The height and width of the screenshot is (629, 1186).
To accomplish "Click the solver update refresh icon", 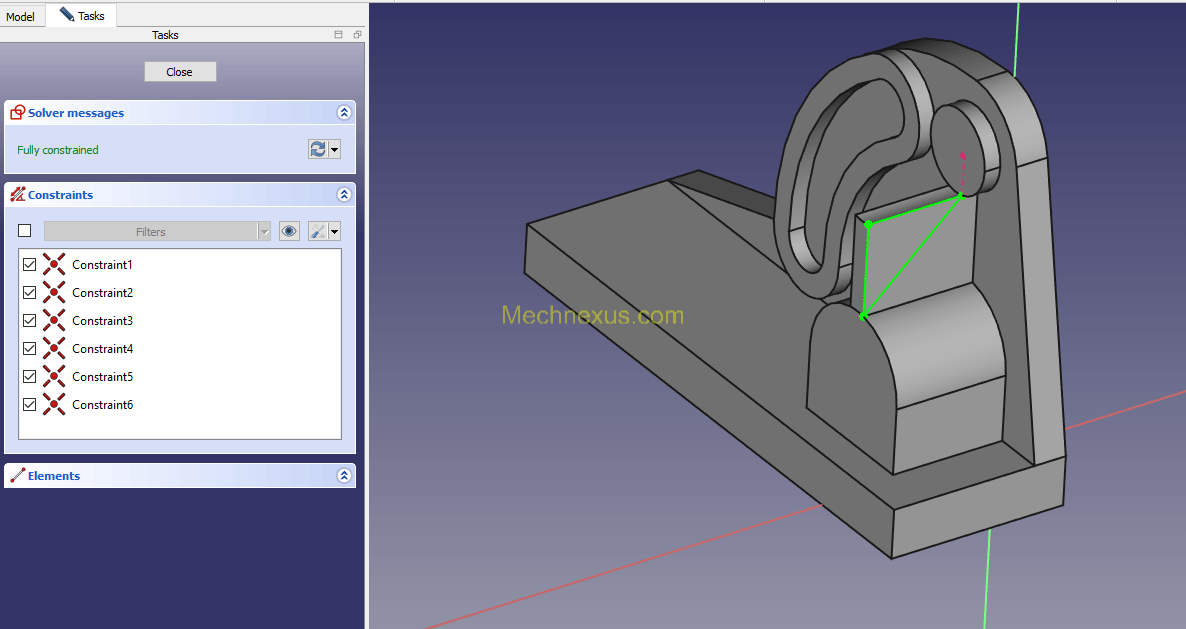I will (x=318, y=149).
